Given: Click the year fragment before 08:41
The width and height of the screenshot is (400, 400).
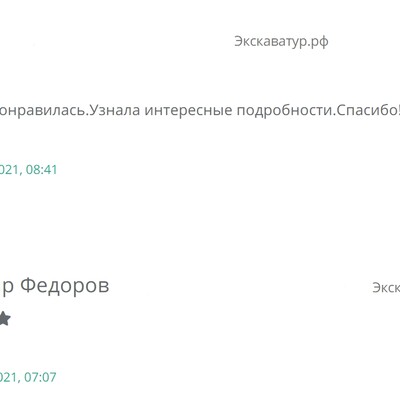Looking at the screenshot, I should 9,170.
